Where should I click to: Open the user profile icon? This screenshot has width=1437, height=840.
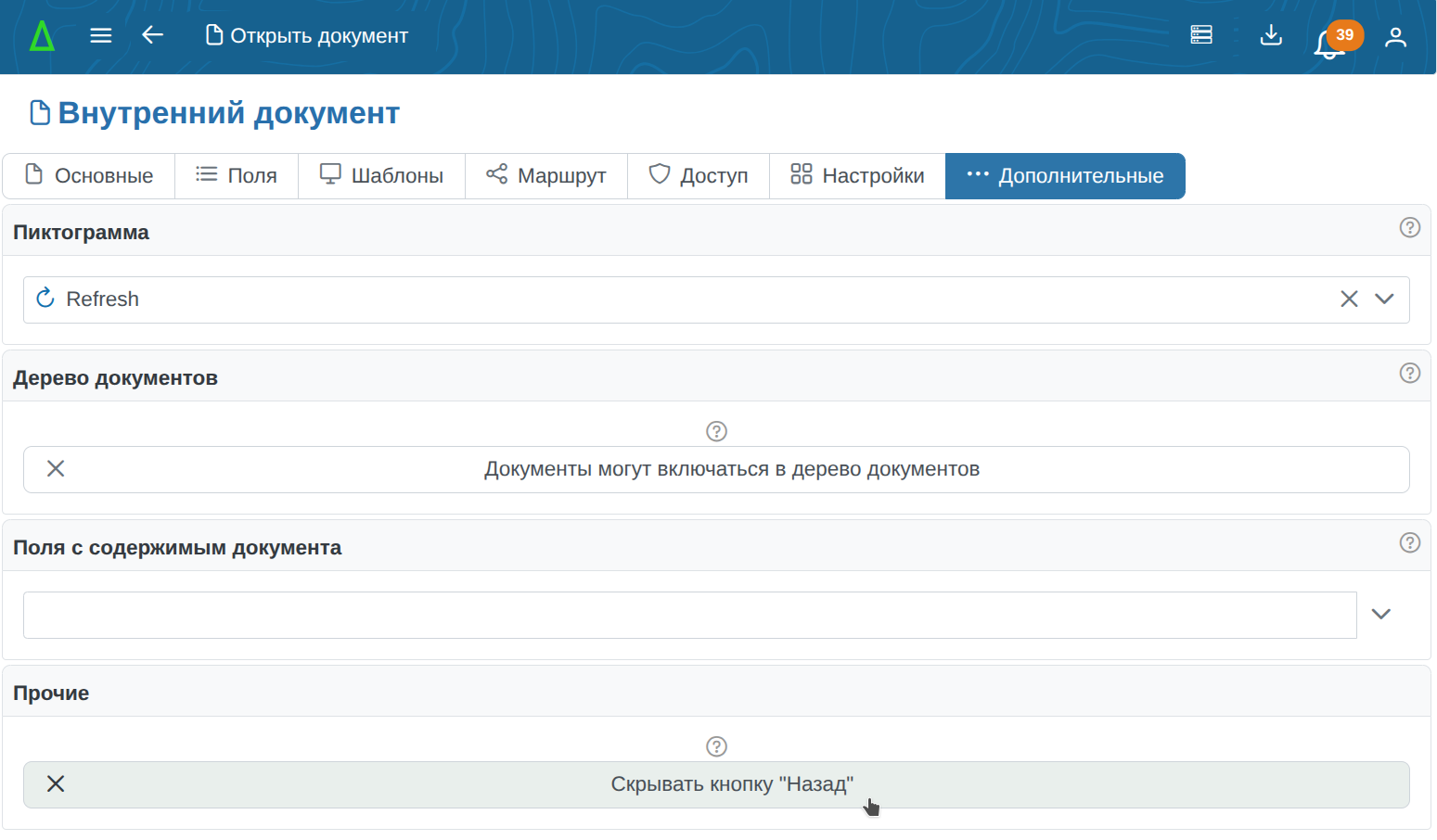1395,36
